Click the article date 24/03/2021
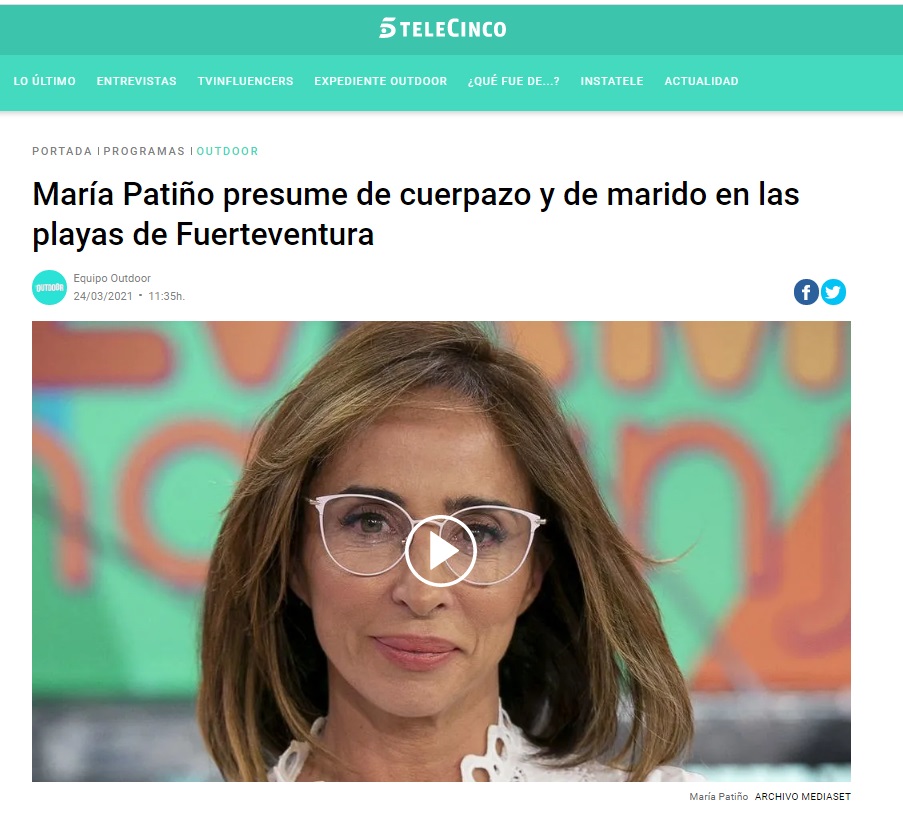 [103, 296]
